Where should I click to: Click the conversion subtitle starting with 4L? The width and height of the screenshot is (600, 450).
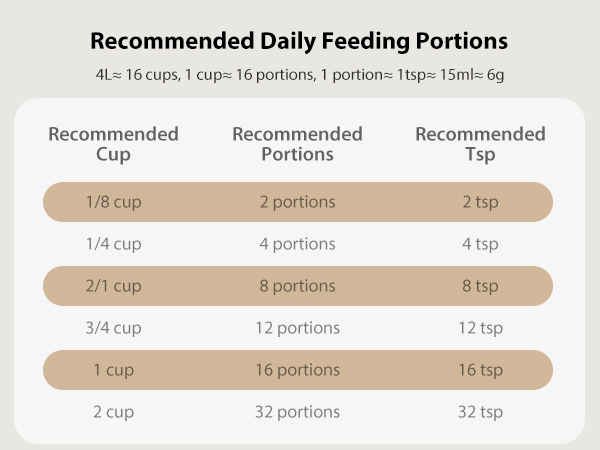(299, 73)
